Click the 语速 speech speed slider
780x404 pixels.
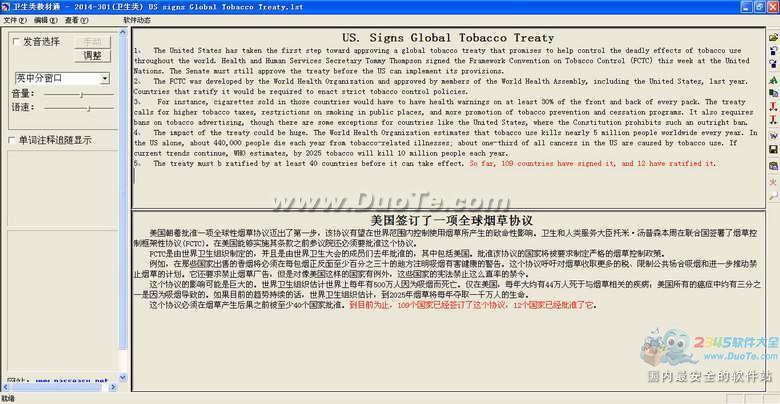(x=86, y=107)
